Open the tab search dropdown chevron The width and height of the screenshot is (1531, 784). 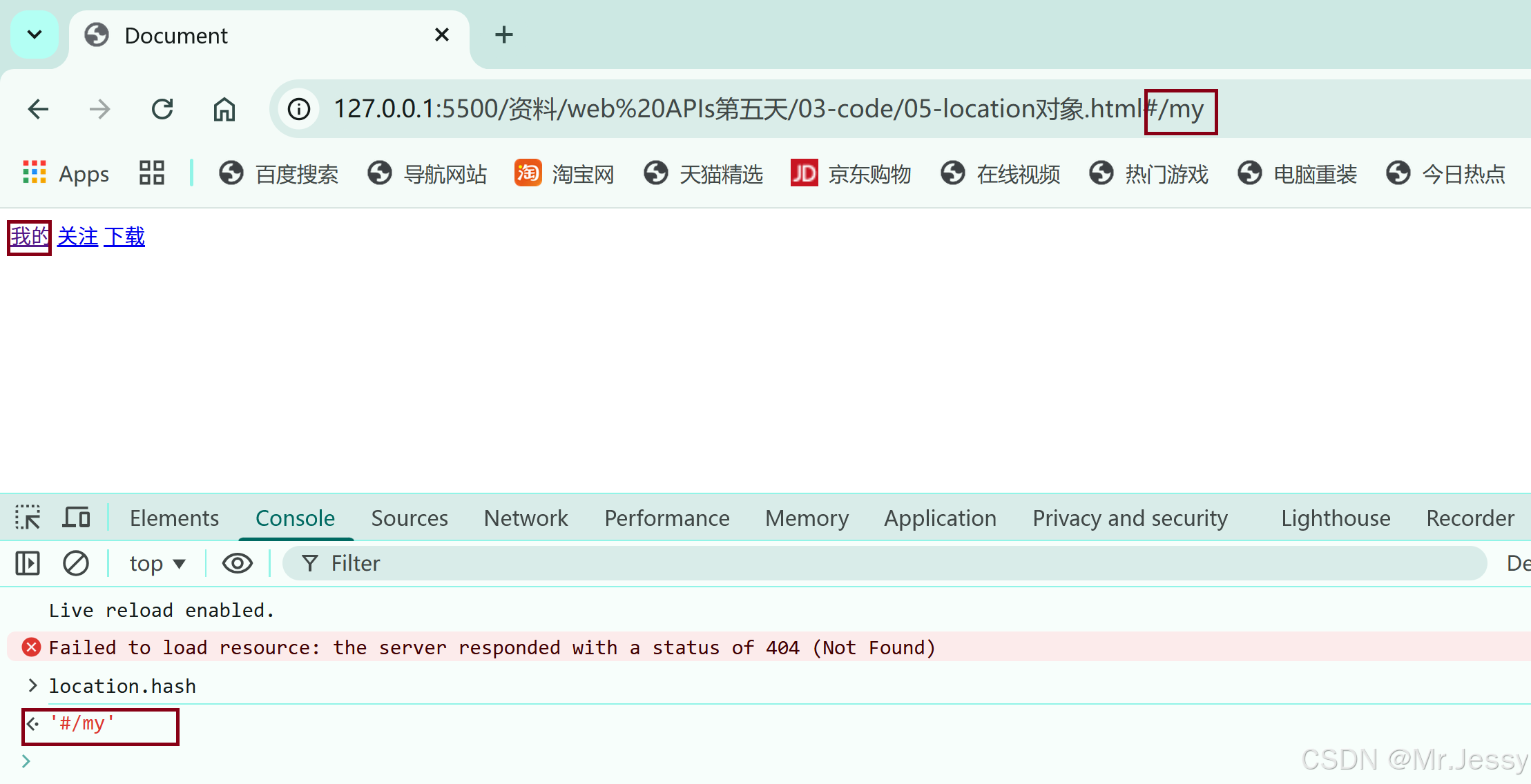click(x=35, y=35)
